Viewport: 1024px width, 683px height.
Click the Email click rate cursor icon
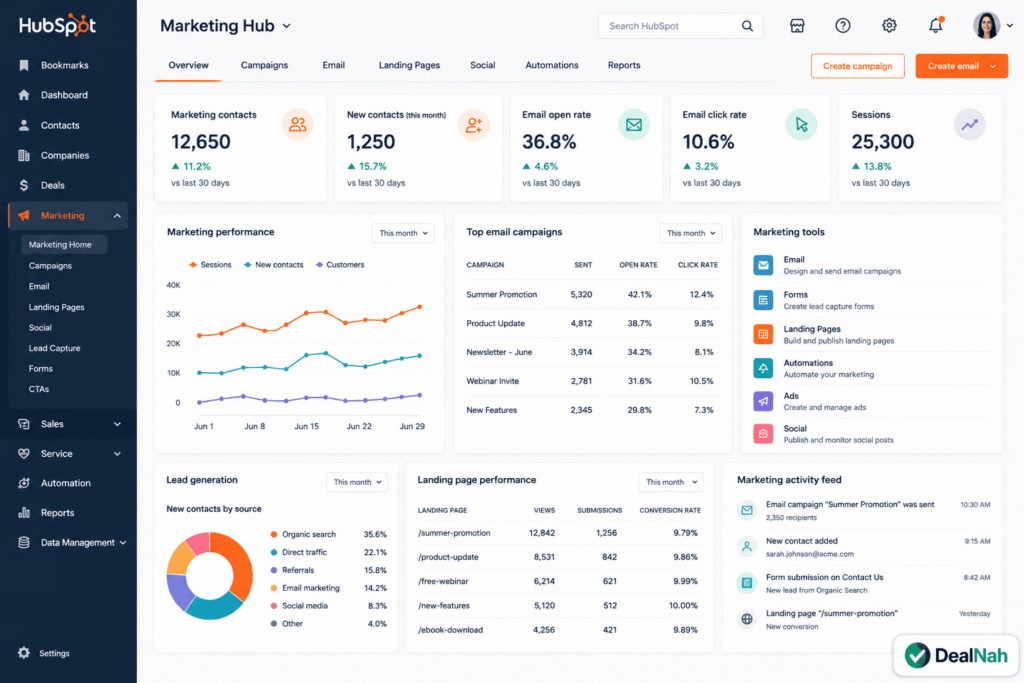click(x=801, y=125)
